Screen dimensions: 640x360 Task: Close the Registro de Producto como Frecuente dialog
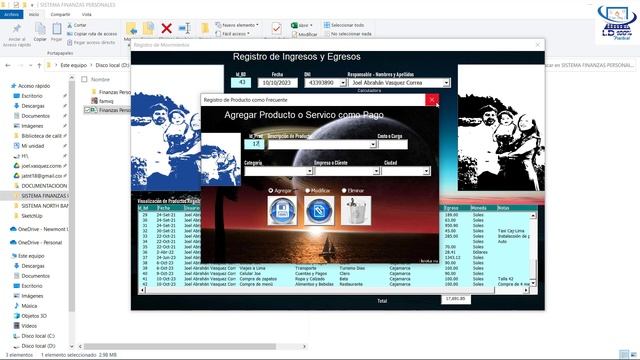pos(432,100)
